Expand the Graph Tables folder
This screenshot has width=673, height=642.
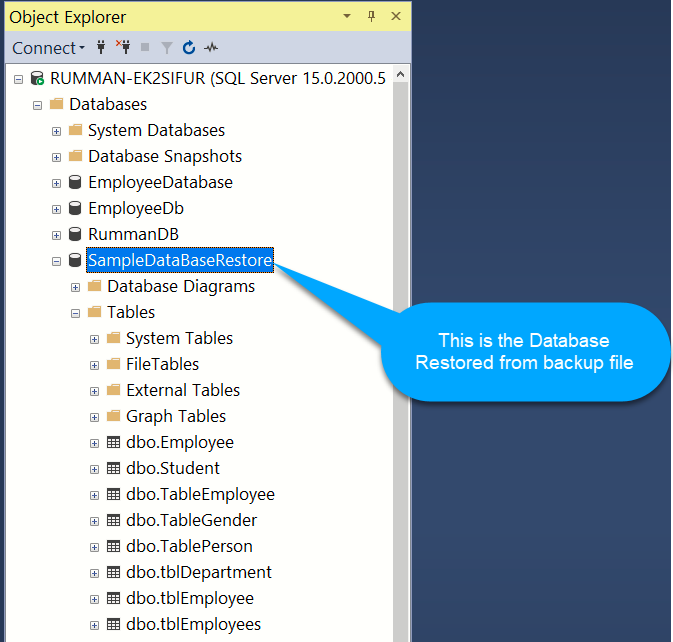[x=94, y=417]
